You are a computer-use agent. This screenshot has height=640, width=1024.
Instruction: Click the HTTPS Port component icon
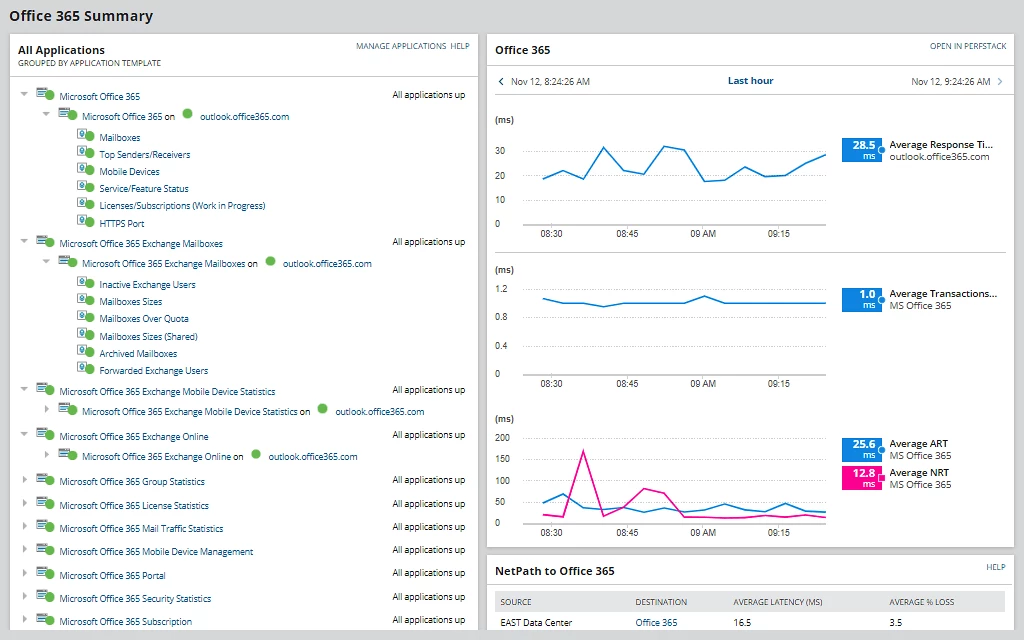click(x=84, y=222)
